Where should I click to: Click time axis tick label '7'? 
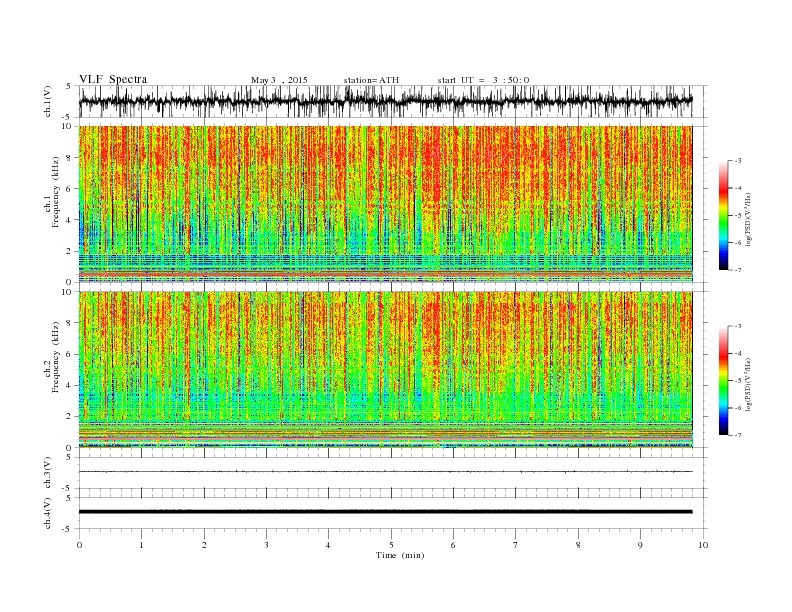(x=516, y=545)
